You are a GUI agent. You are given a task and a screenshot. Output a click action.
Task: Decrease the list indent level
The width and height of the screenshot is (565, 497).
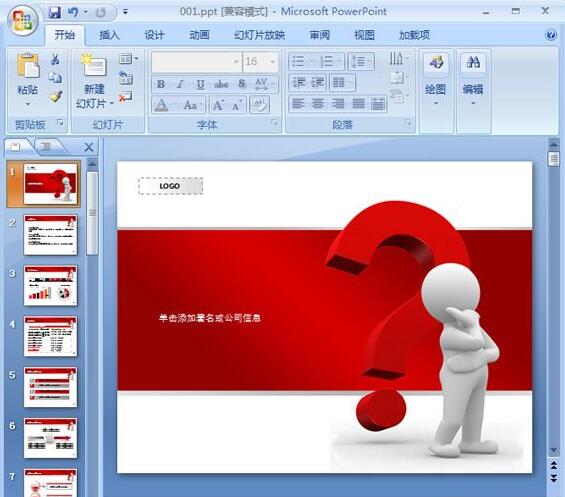pyautogui.click(x=299, y=83)
